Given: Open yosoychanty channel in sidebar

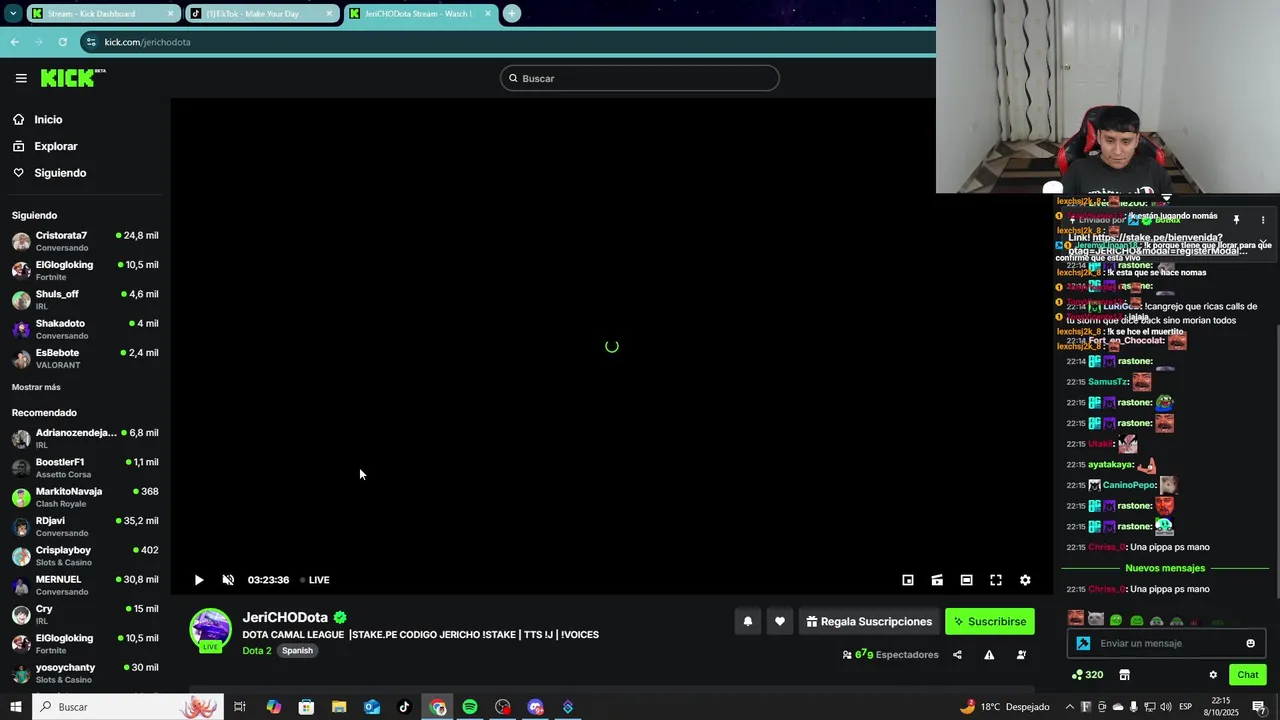Looking at the screenshot, I should [85, 673].
